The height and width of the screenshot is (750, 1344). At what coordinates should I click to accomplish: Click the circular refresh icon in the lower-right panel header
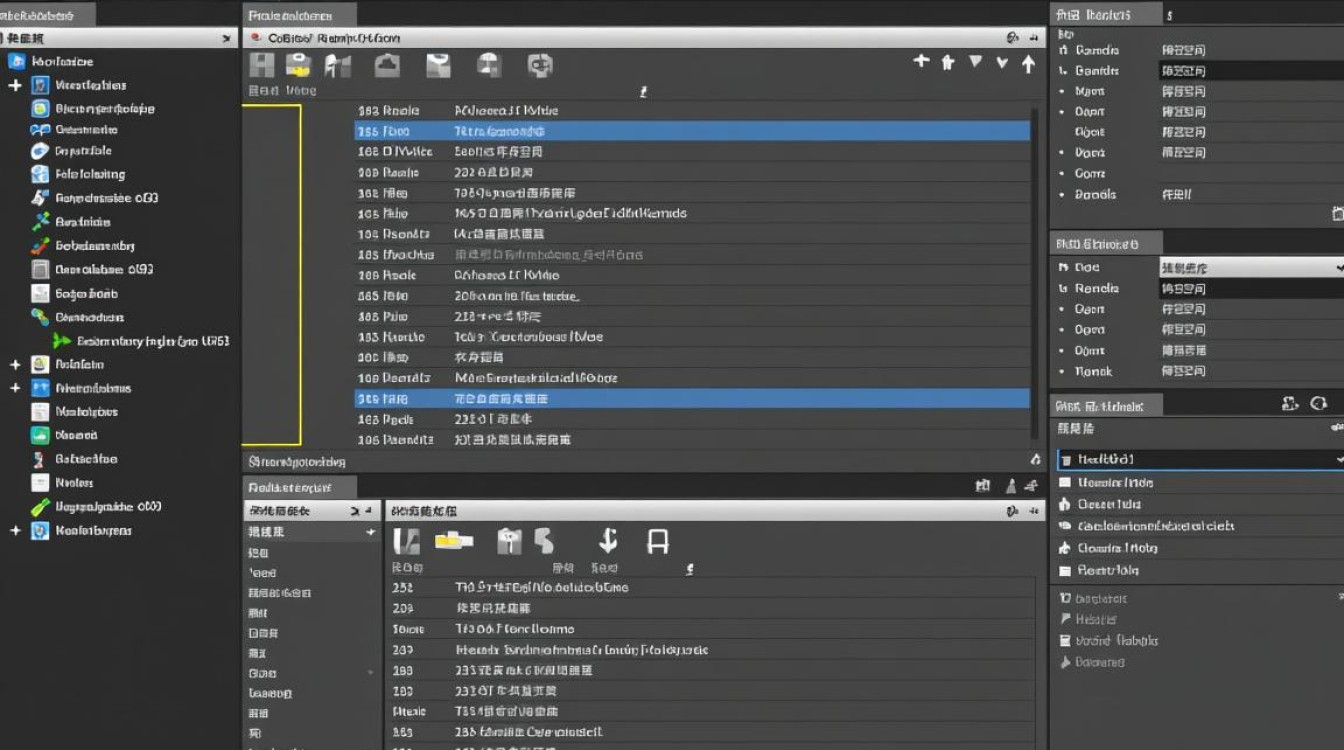[1319, 404]
